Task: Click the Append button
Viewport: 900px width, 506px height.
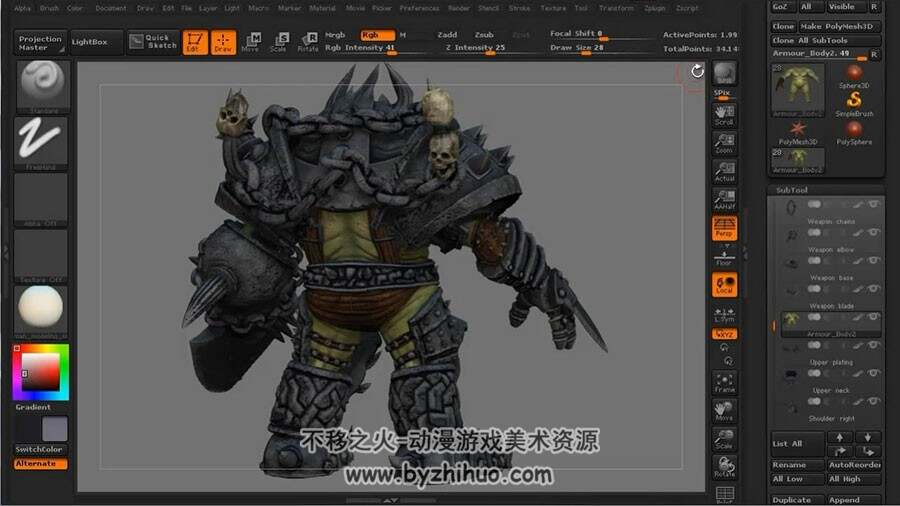Action: coord(854,500)
